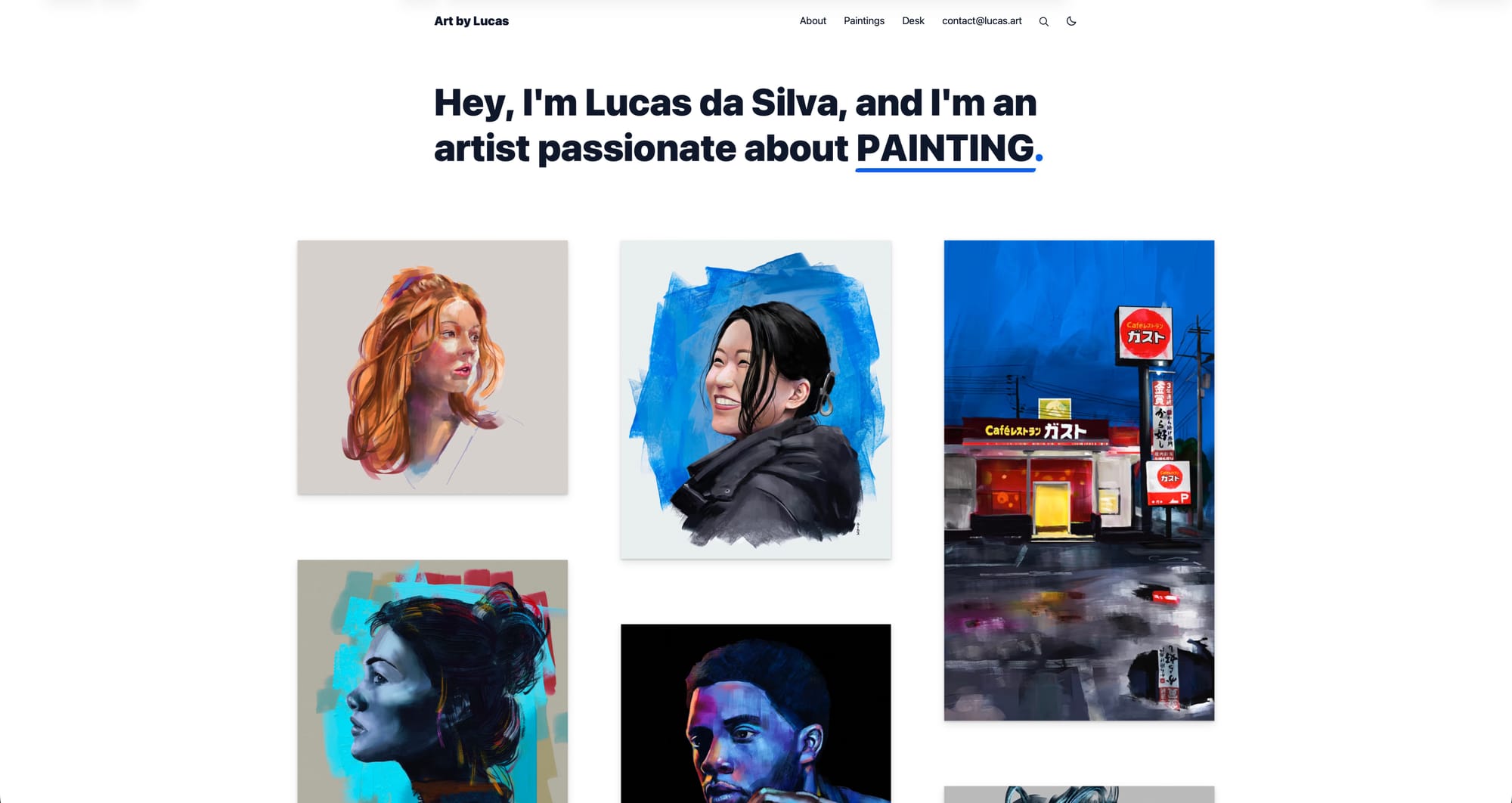
Task: Open the search icon in navbar
Action: coord(1043,21)
